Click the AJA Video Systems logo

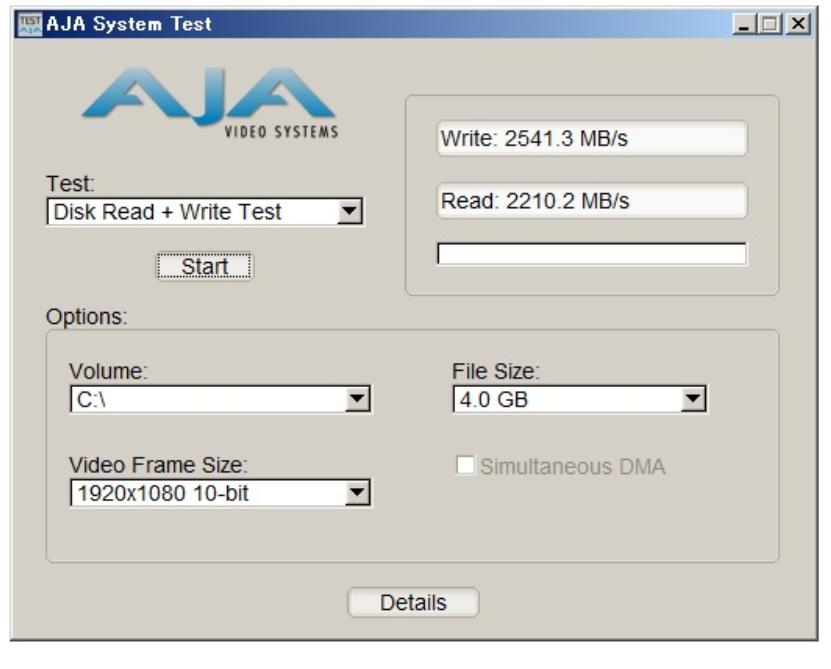point(210,103)
